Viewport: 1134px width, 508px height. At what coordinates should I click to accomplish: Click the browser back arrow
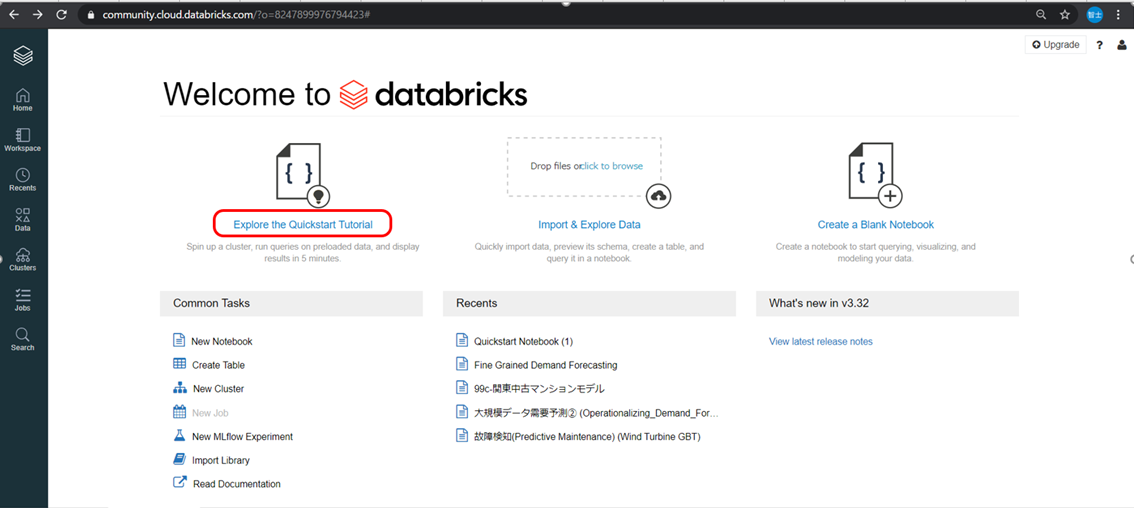pos(14,14)
